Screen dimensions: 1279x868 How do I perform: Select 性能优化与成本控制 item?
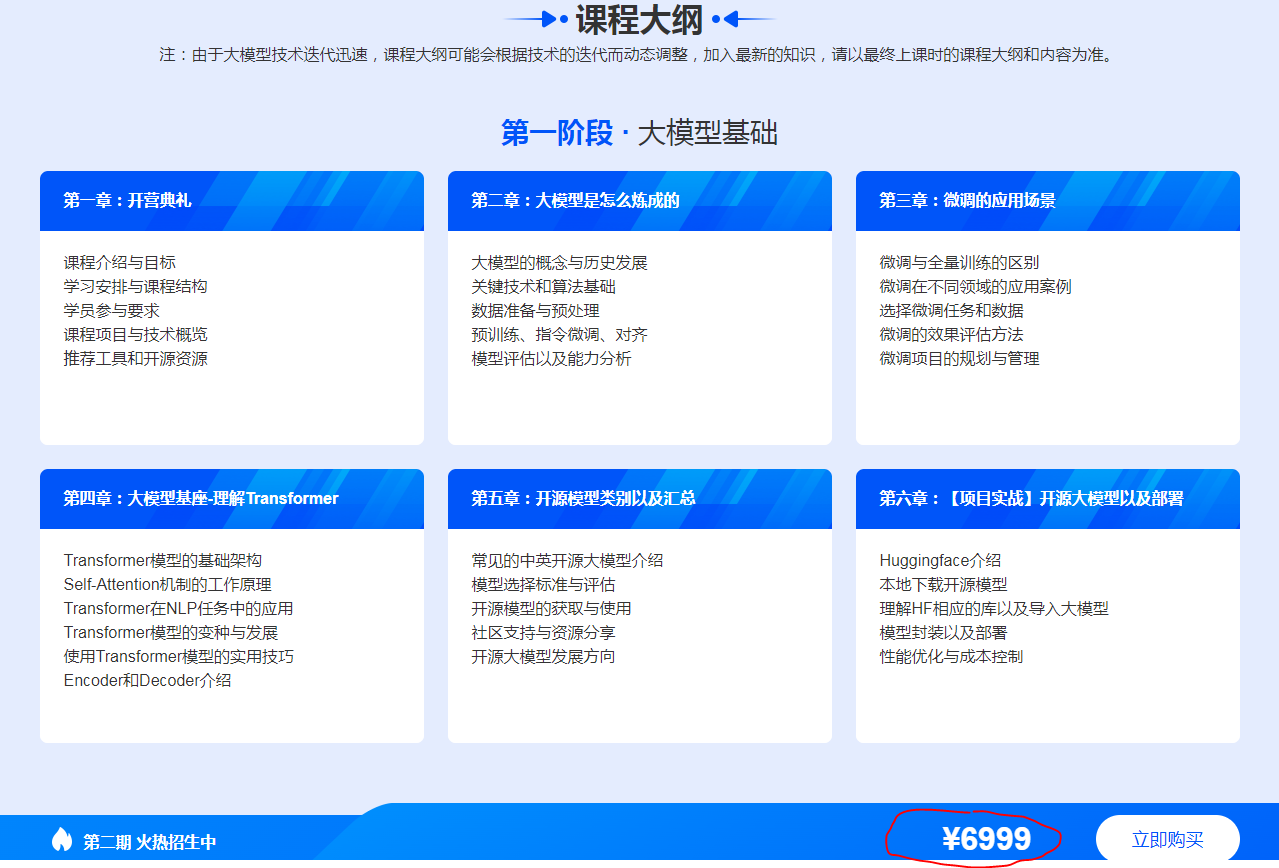point(951,656)
